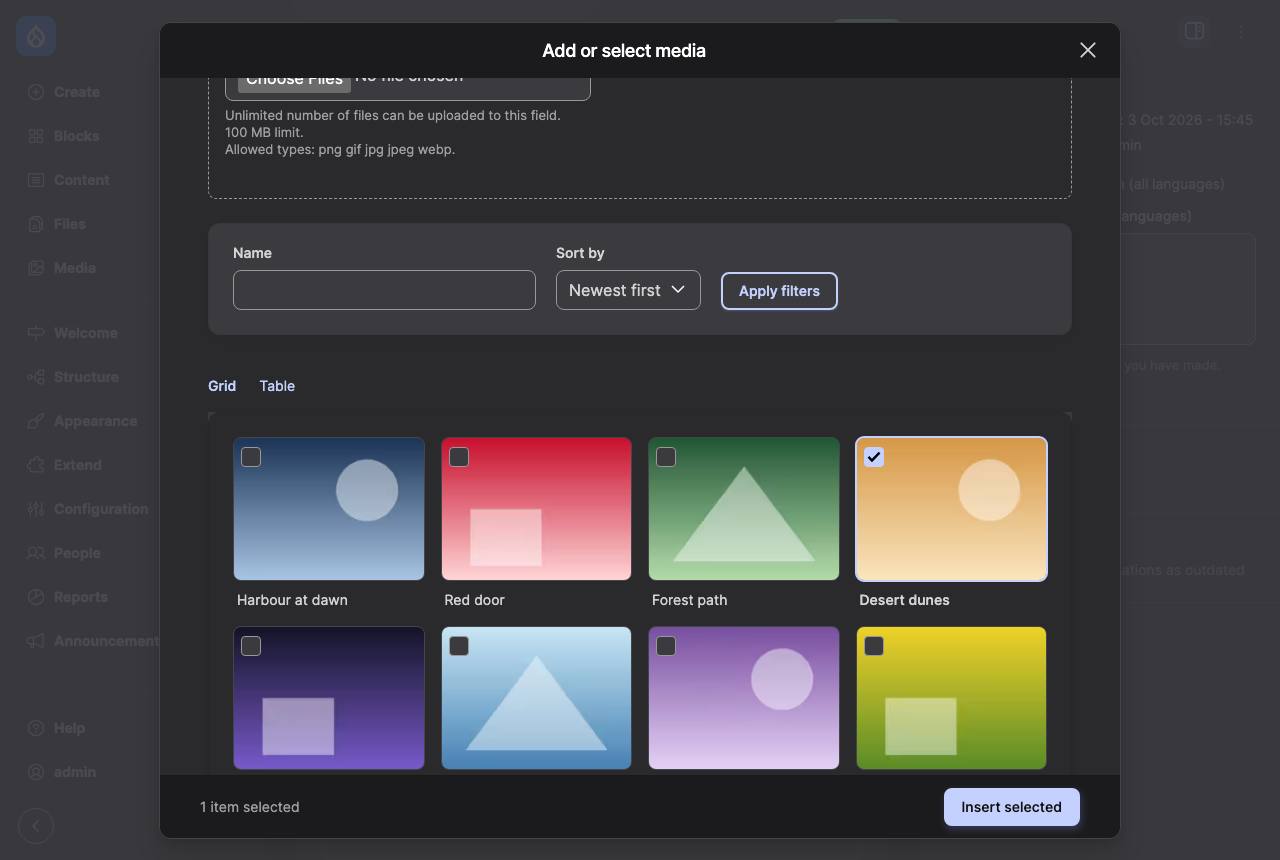Screen dimensions: 1280x860
Task: Click the Content icon in sidebar
Action: [x=36, y=180]
